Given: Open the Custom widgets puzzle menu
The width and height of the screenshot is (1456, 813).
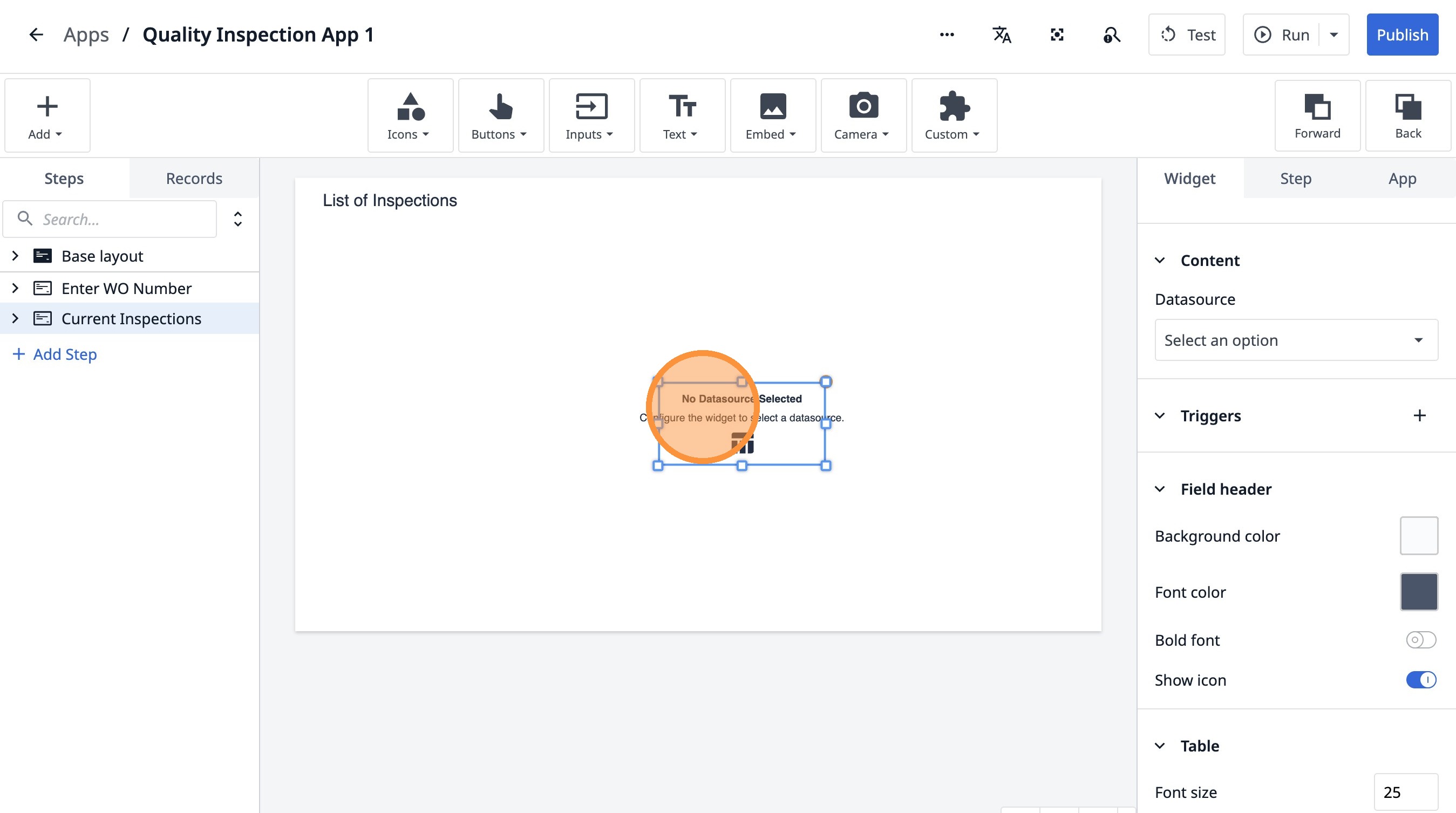Looking at the screenshot, I should coord(954,115).
